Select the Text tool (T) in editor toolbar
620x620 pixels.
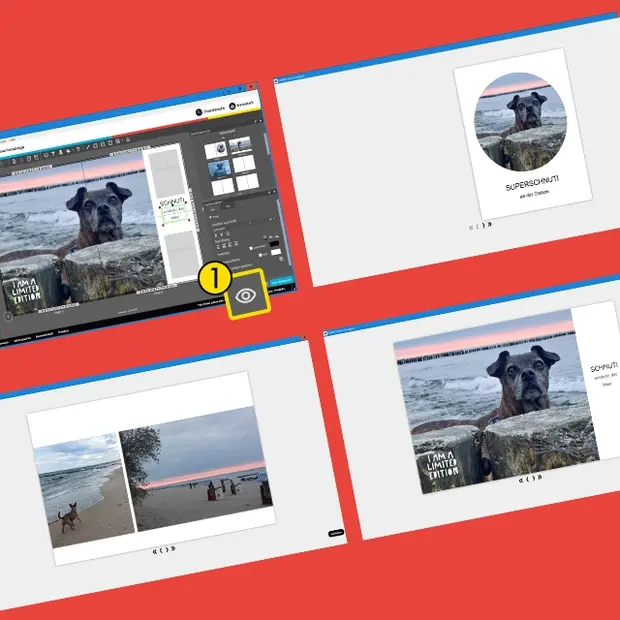tap(53, 154)
